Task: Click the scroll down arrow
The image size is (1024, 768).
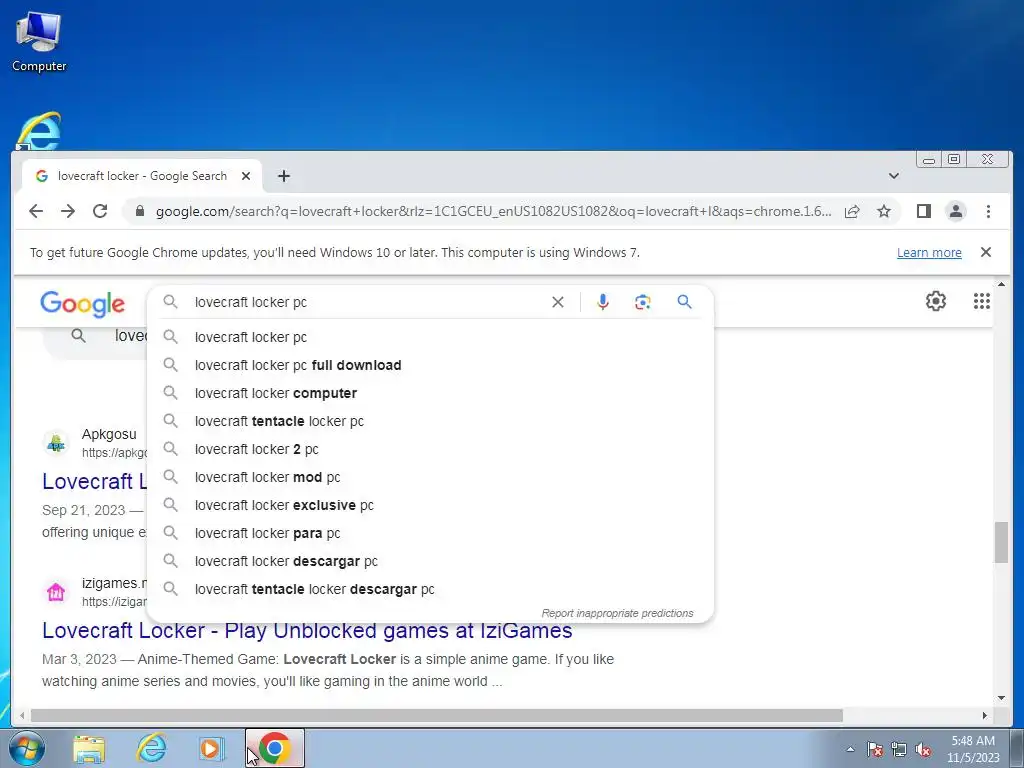Action: (1002, 698)
